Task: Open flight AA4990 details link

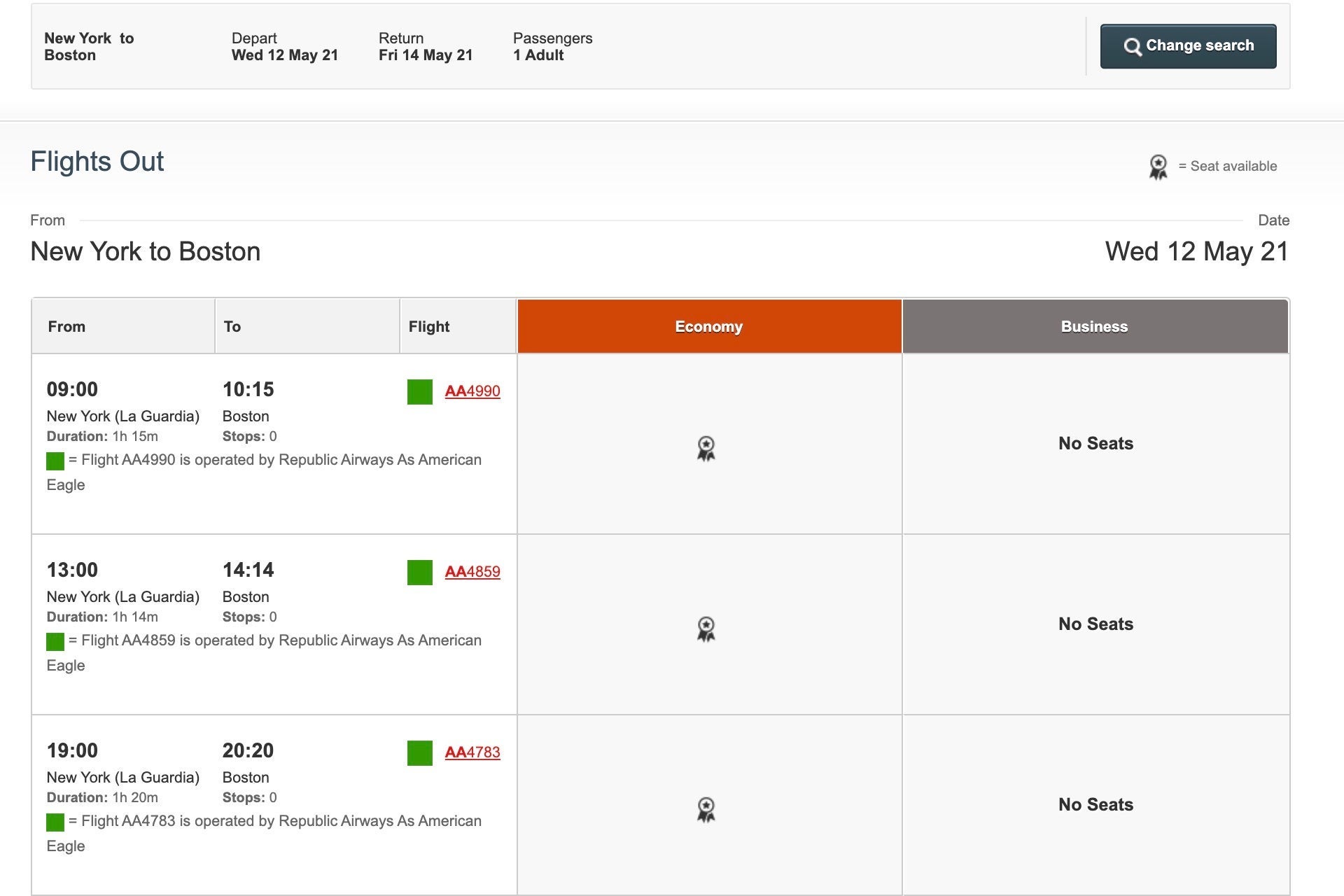Action: coord(472,391)
